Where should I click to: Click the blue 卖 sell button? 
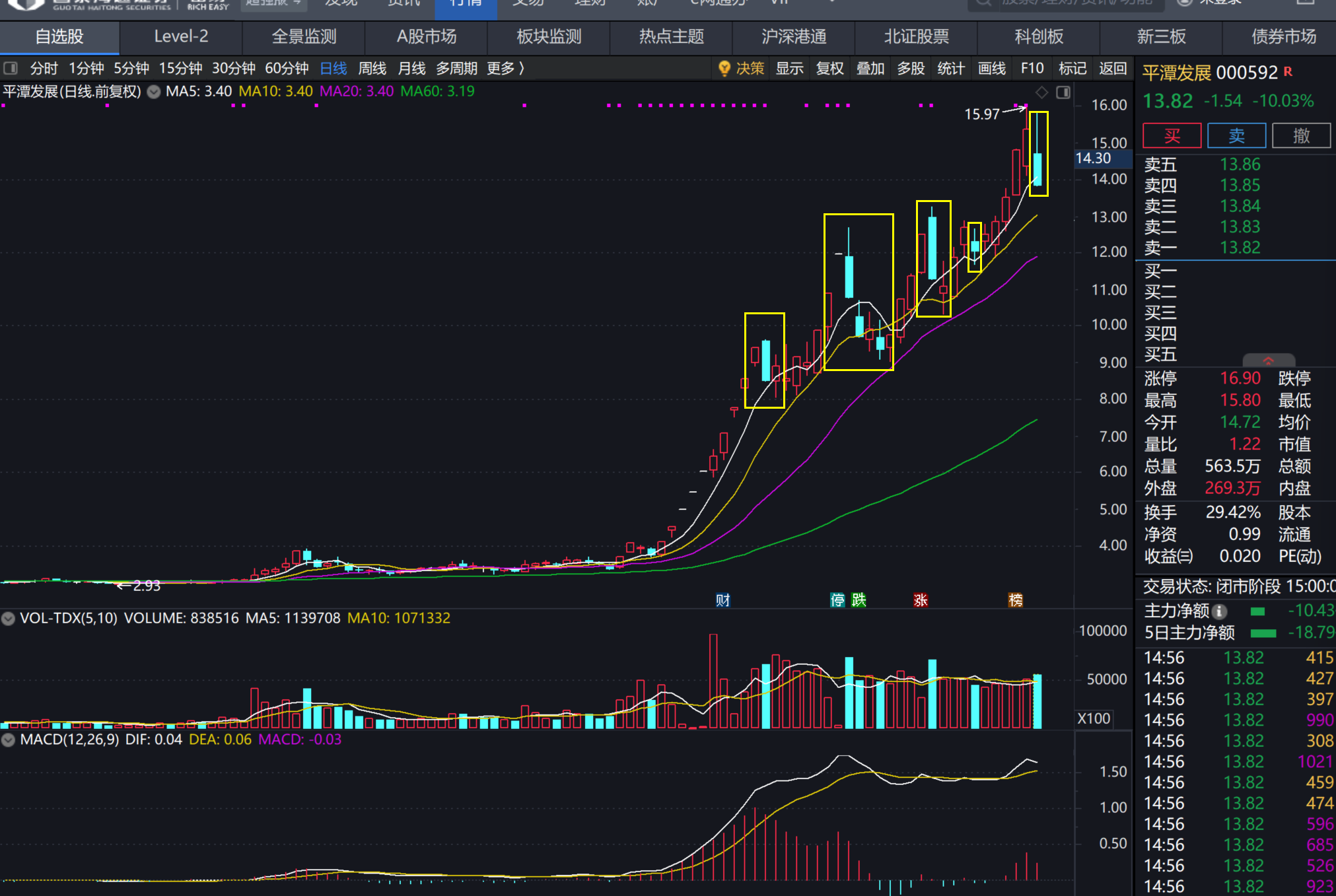coord(1236,136)
